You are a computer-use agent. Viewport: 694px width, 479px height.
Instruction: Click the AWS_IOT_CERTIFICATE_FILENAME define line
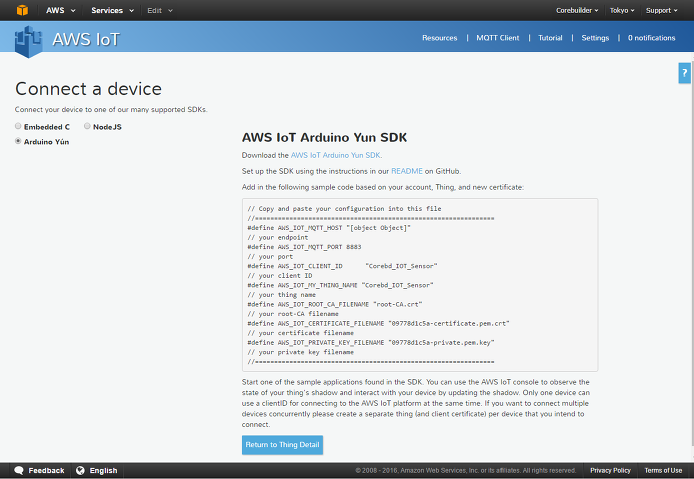click(378, 323)
